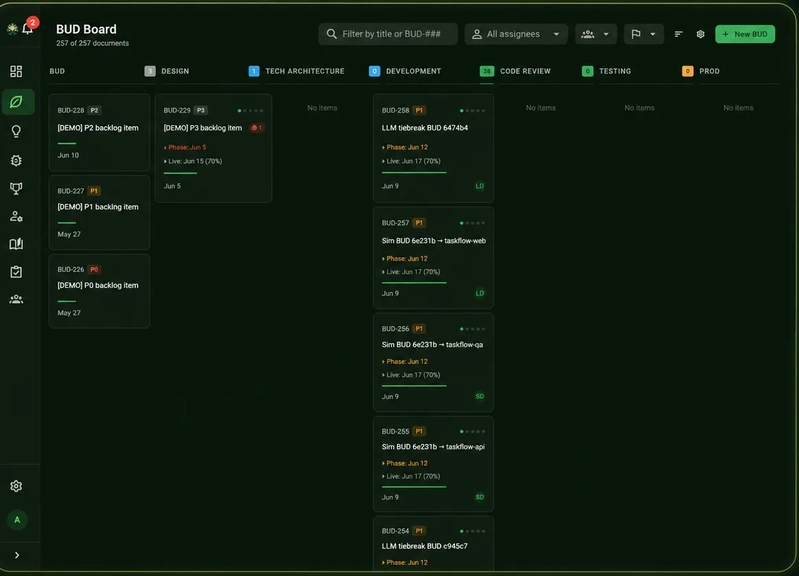Open the All assignees dropdown
This screenshot has width=799, height=576.
click(516, 34)
